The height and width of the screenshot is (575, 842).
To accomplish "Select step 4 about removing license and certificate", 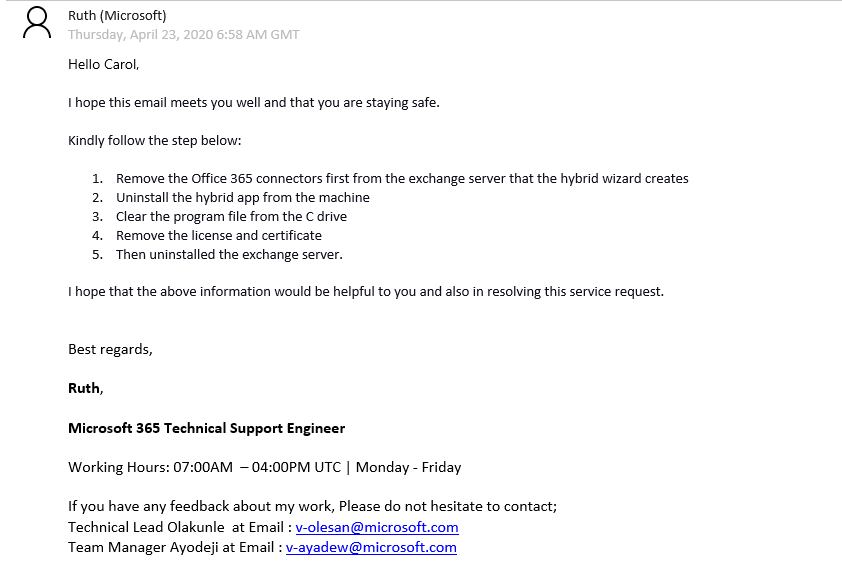I will click(x=219, y=235).
